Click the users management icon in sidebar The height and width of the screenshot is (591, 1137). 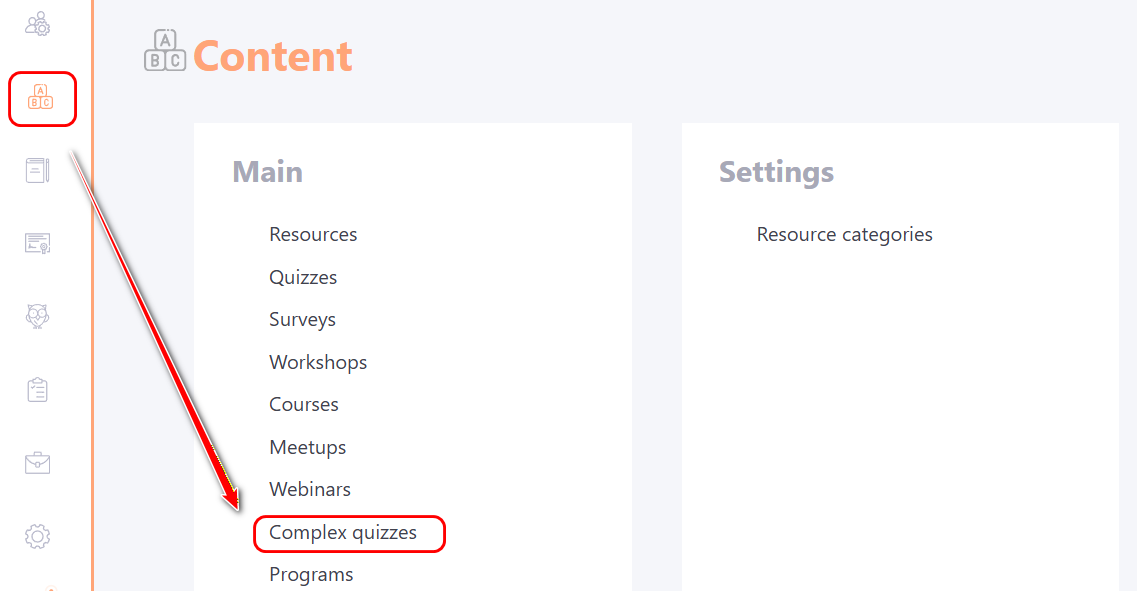38,25
